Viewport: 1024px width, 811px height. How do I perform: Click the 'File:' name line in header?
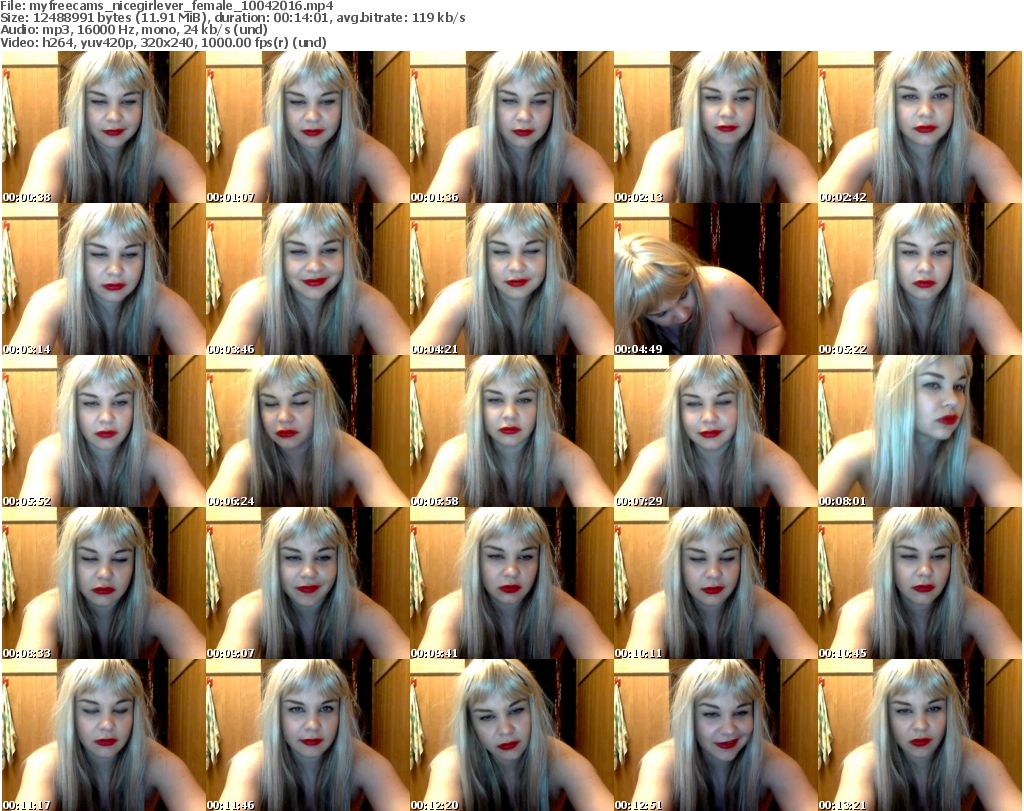(167, 6)
